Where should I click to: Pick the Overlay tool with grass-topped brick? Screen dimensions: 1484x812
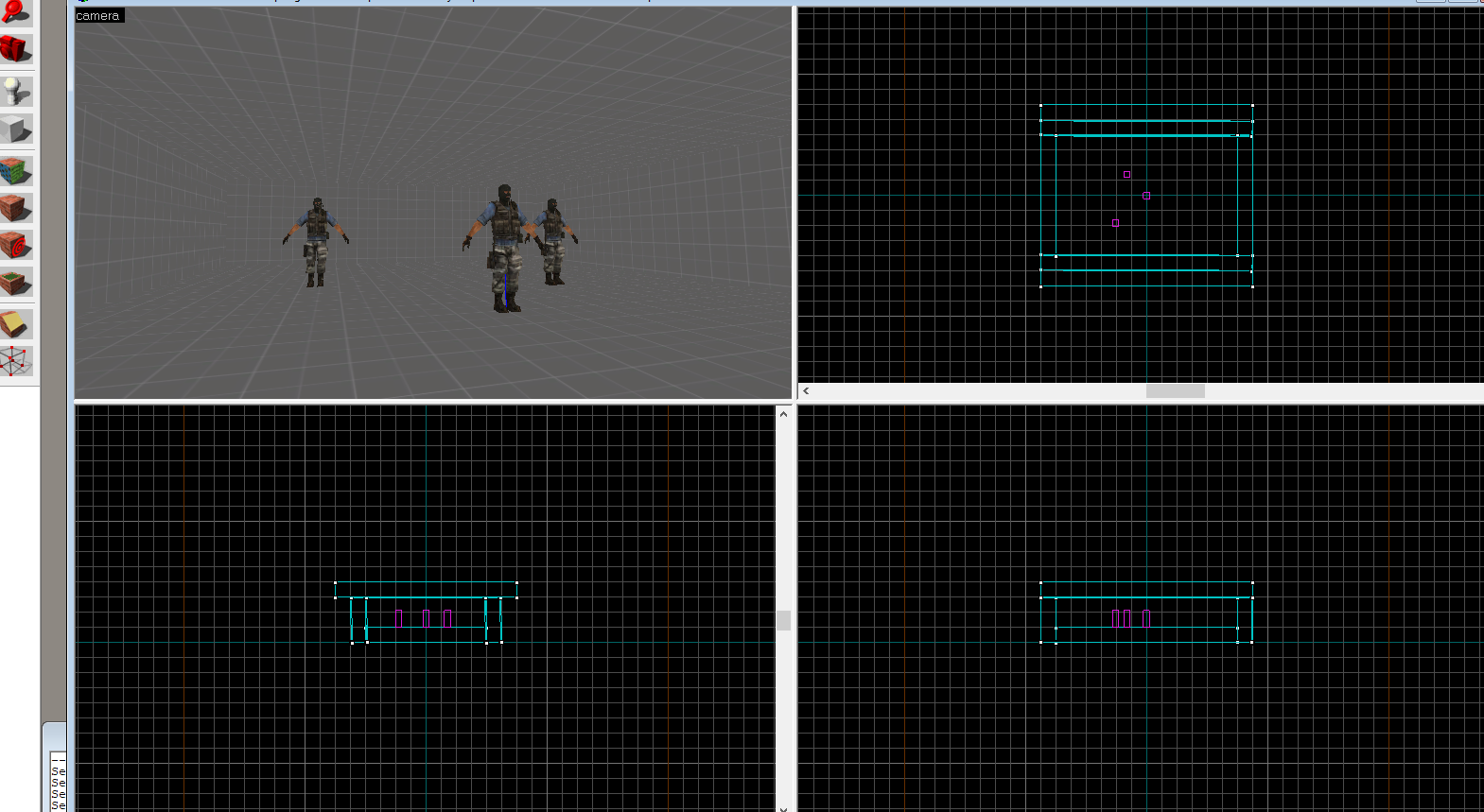15,282
